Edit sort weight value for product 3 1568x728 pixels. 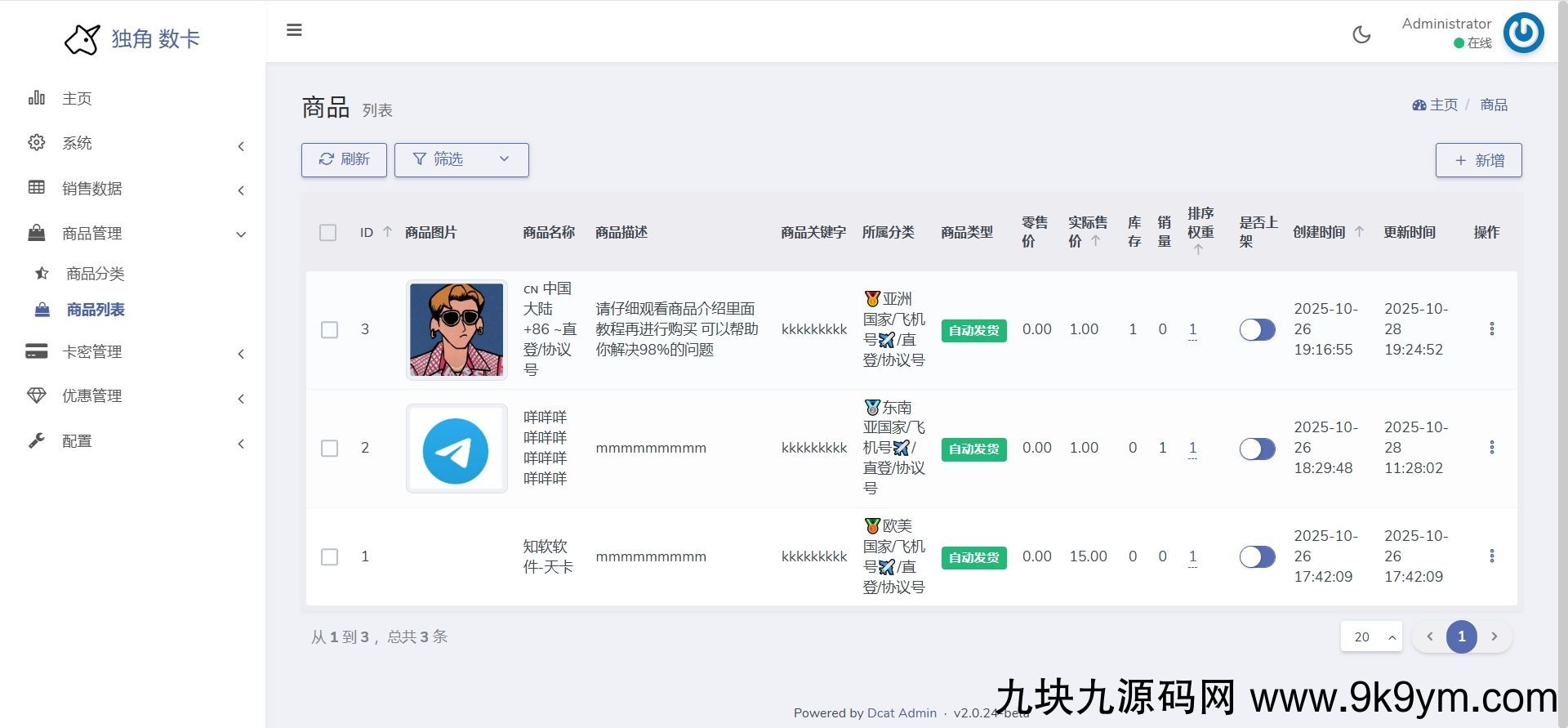(x=1192, y=329)
